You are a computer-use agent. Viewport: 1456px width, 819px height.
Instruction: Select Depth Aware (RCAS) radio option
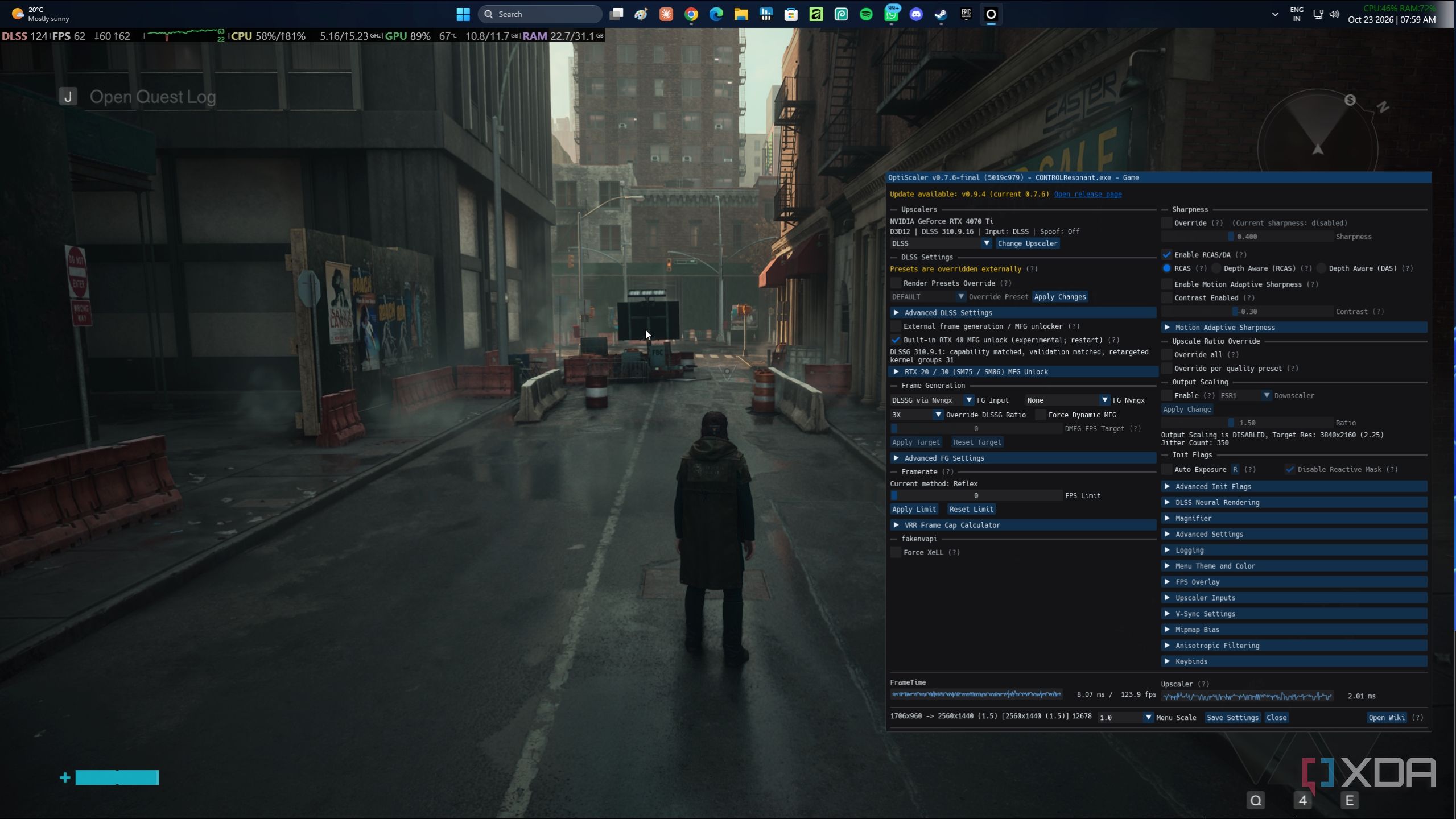pyautogui.click(x=1216, y=268)
